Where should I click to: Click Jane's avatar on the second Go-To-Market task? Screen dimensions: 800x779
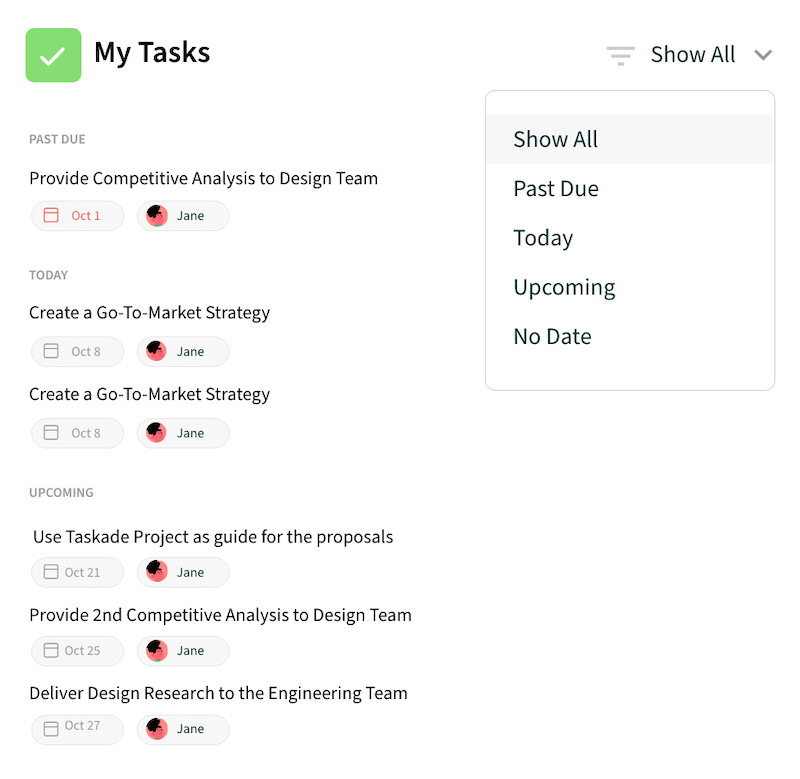[156, 433]
